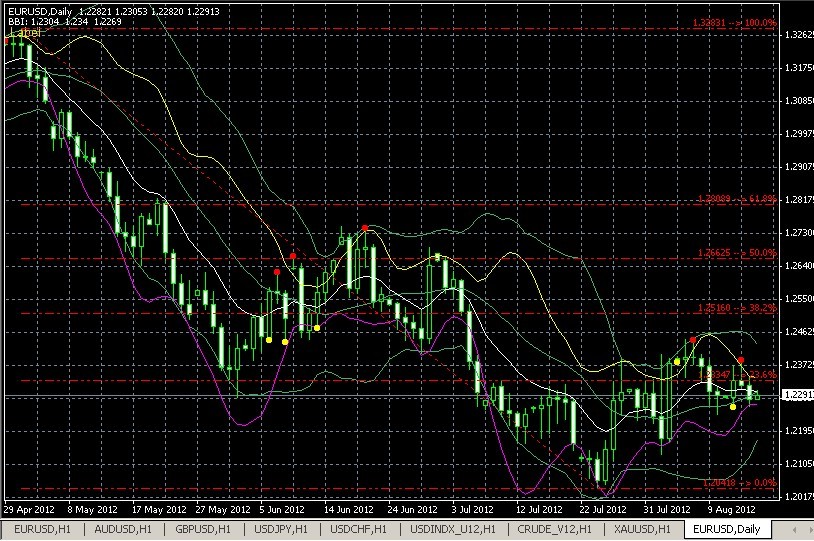Click the 1.2017 price scale value
This screenshot has width=814, height=541.
coord(798,496)
